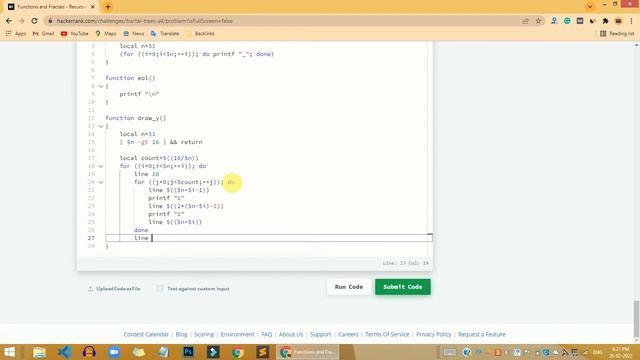The width and height of the screenshot is (640, 360).
Task: Click the 'function draw_y()' code line
Action: [x=136, y=118]
